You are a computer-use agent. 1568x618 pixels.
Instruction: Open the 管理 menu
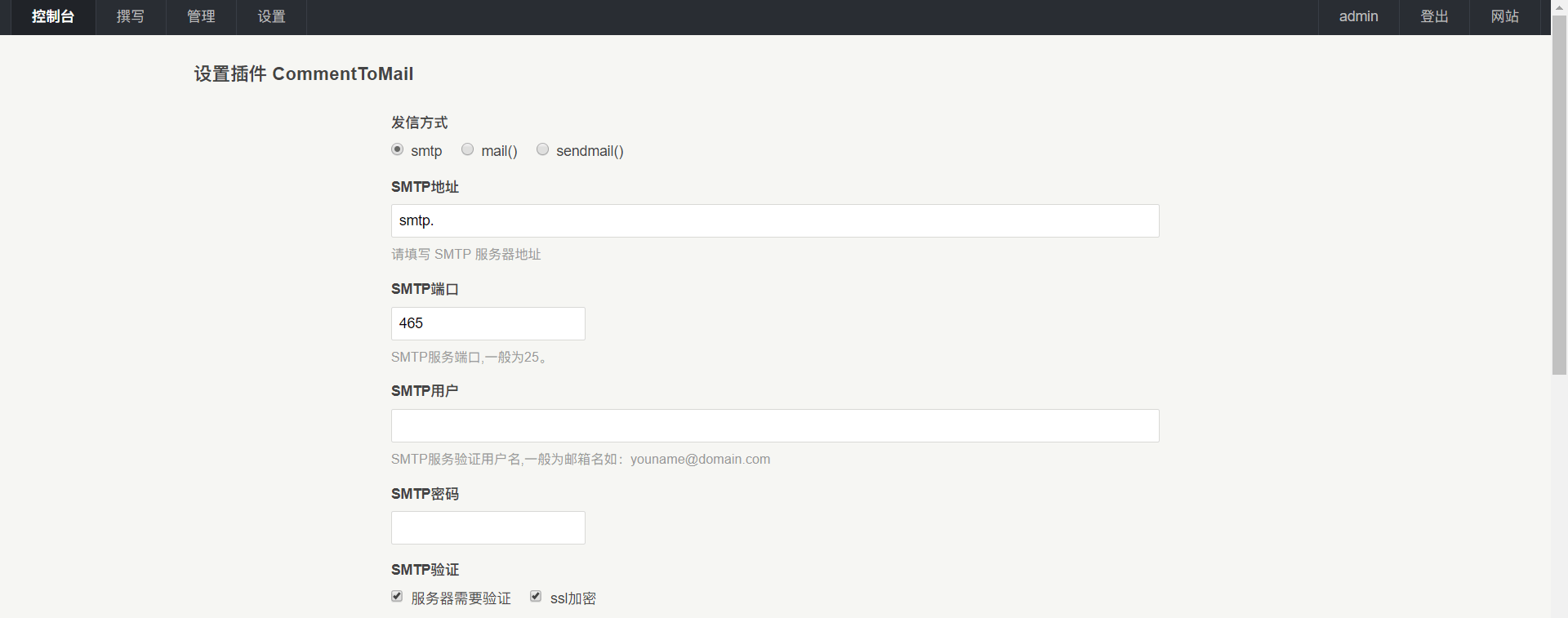201,17
